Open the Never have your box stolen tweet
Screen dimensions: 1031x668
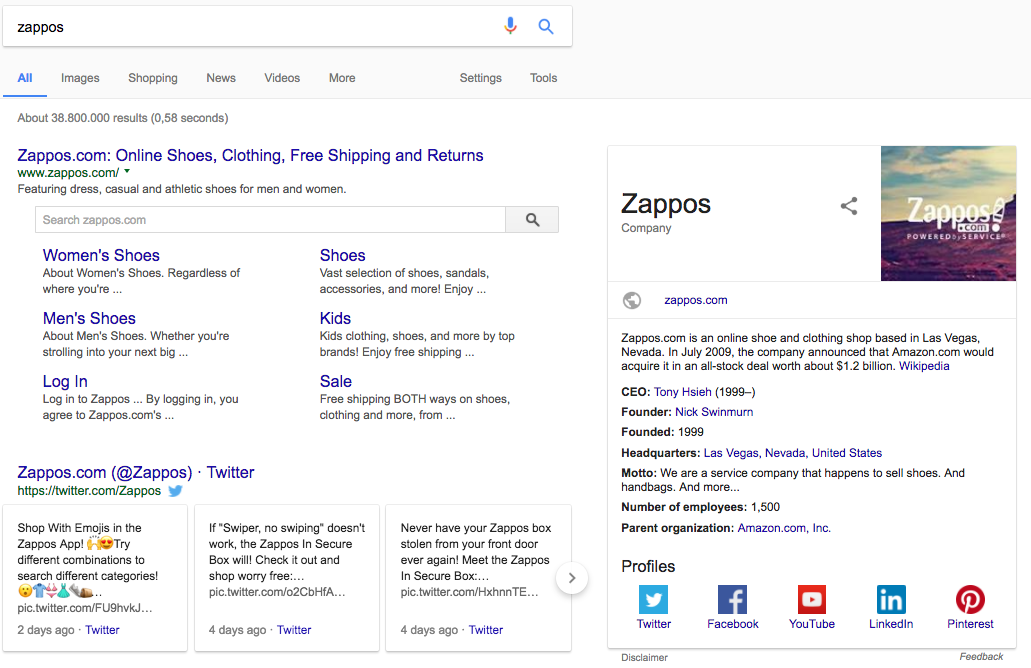[478, 578]
